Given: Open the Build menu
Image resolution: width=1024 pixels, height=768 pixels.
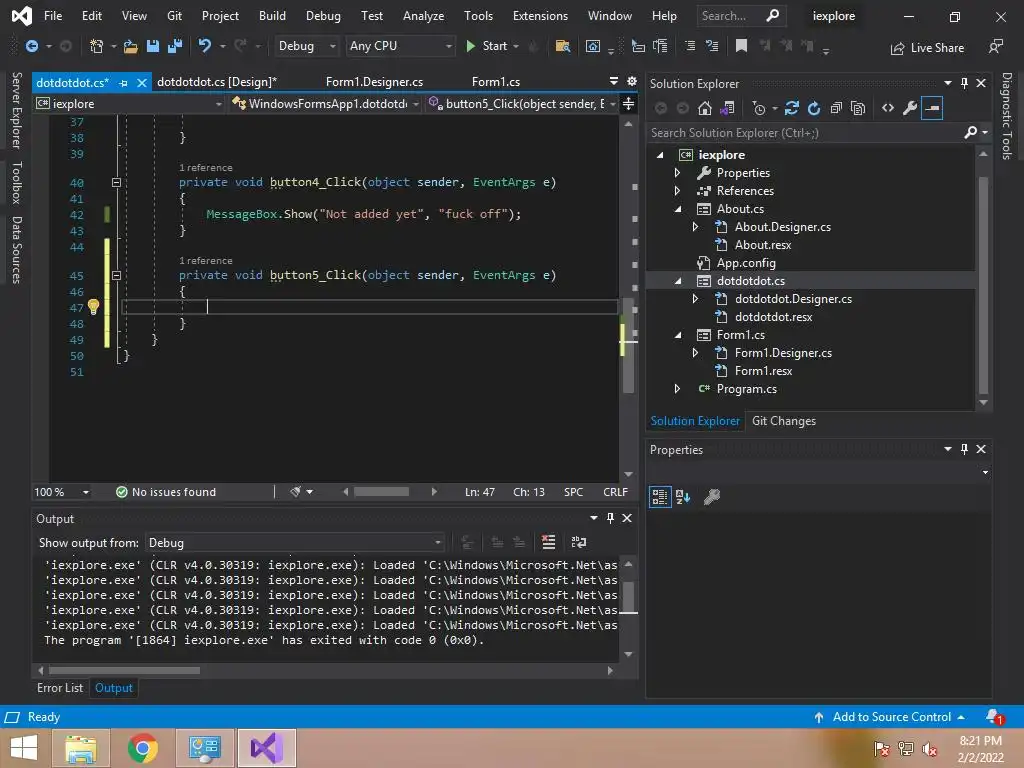Looking at the screenshot, I should (272, 16).
